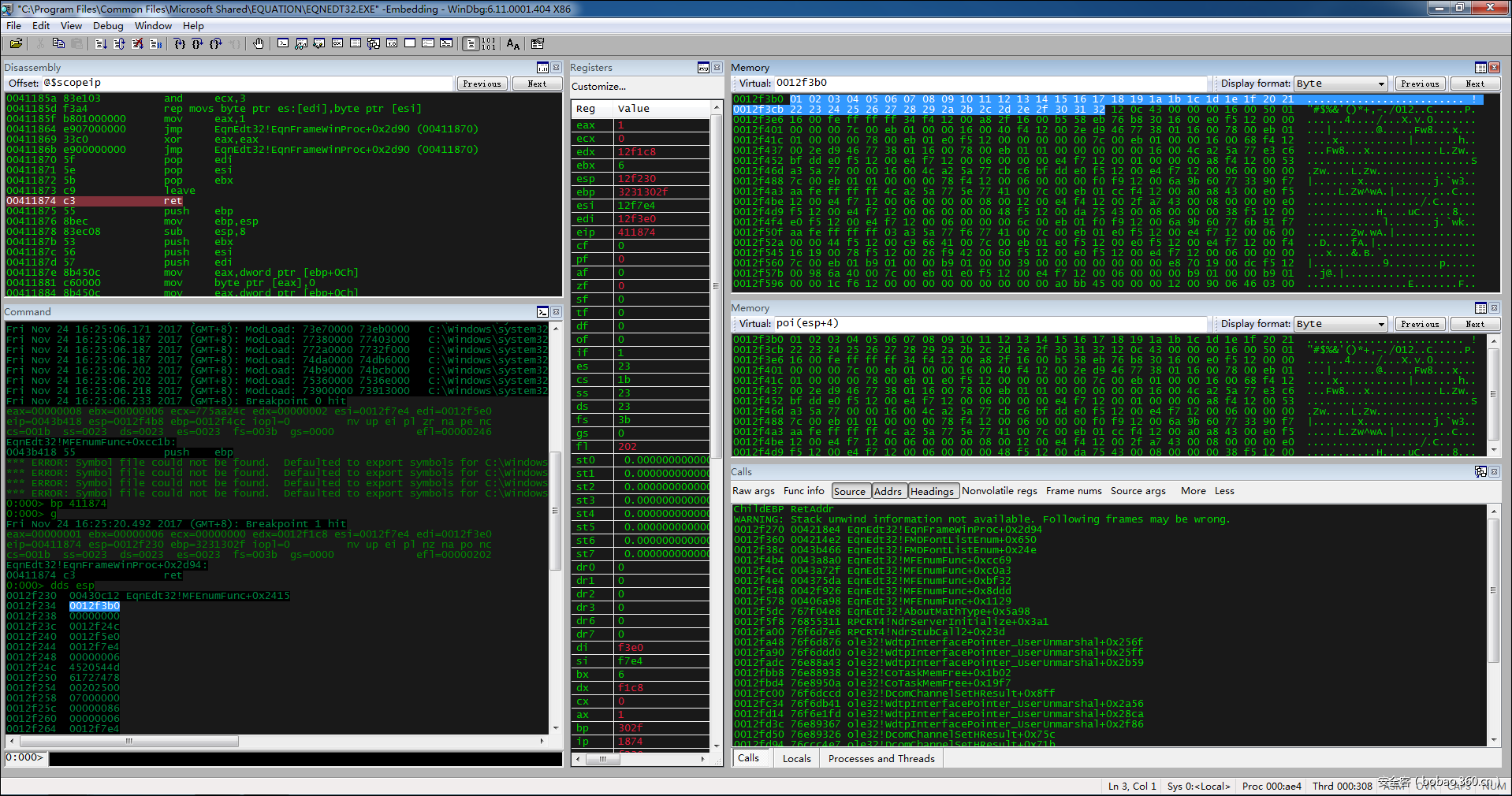Open the Command window via toolbar icon
The height and width of the screenshot is (796, 1512).
click(x=283, y=44)
